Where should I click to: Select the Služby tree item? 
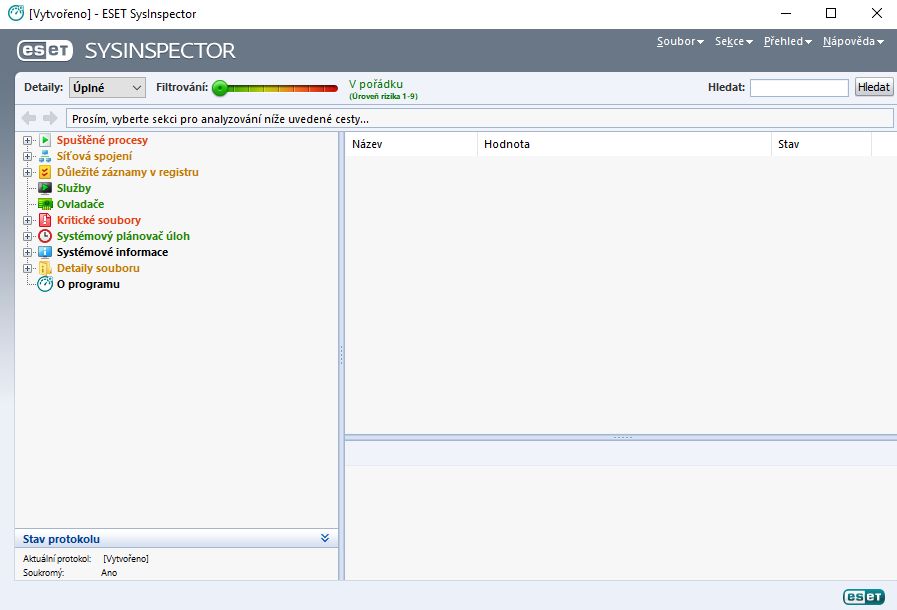pyautogui.click(x=74, y=188)
